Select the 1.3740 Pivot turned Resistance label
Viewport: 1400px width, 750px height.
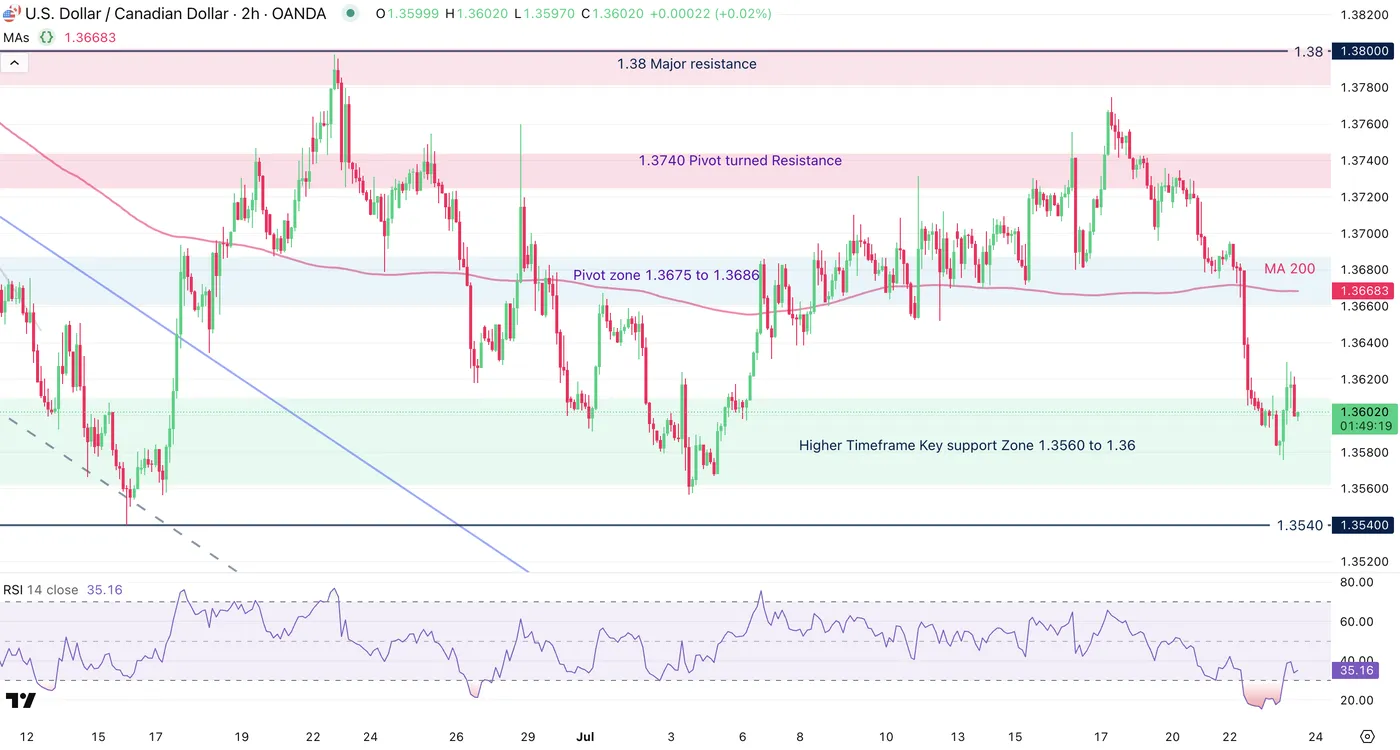(740, 160)
